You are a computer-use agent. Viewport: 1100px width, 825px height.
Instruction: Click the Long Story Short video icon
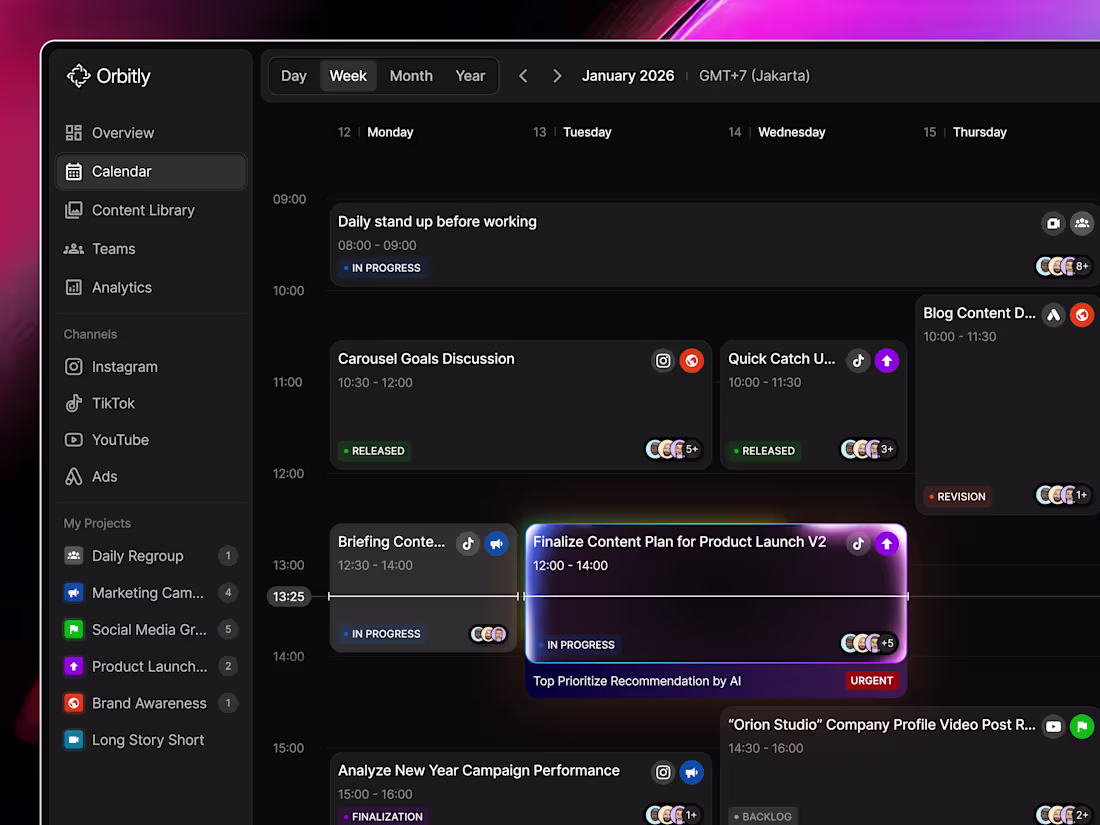pos(74,739)
